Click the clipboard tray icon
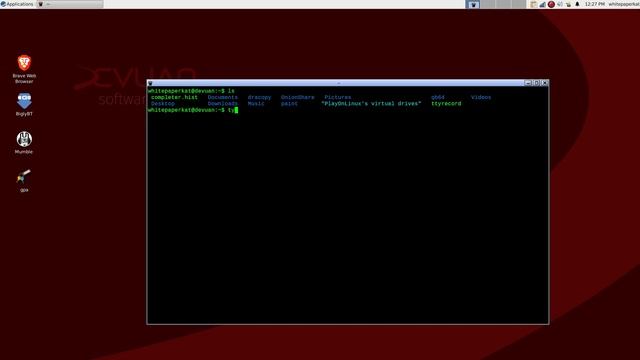The height and width of the screenshot is (360, 640). (533, 4)
